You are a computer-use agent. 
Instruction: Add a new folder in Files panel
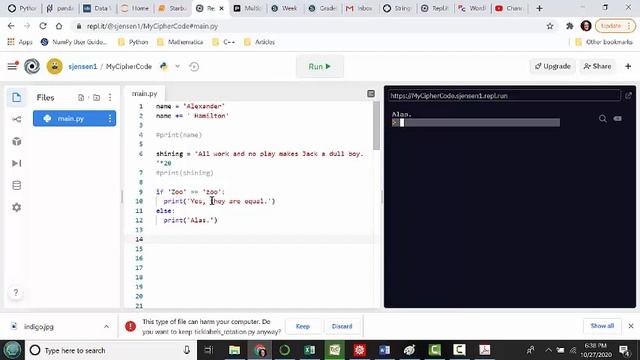(x=96, y=98)
